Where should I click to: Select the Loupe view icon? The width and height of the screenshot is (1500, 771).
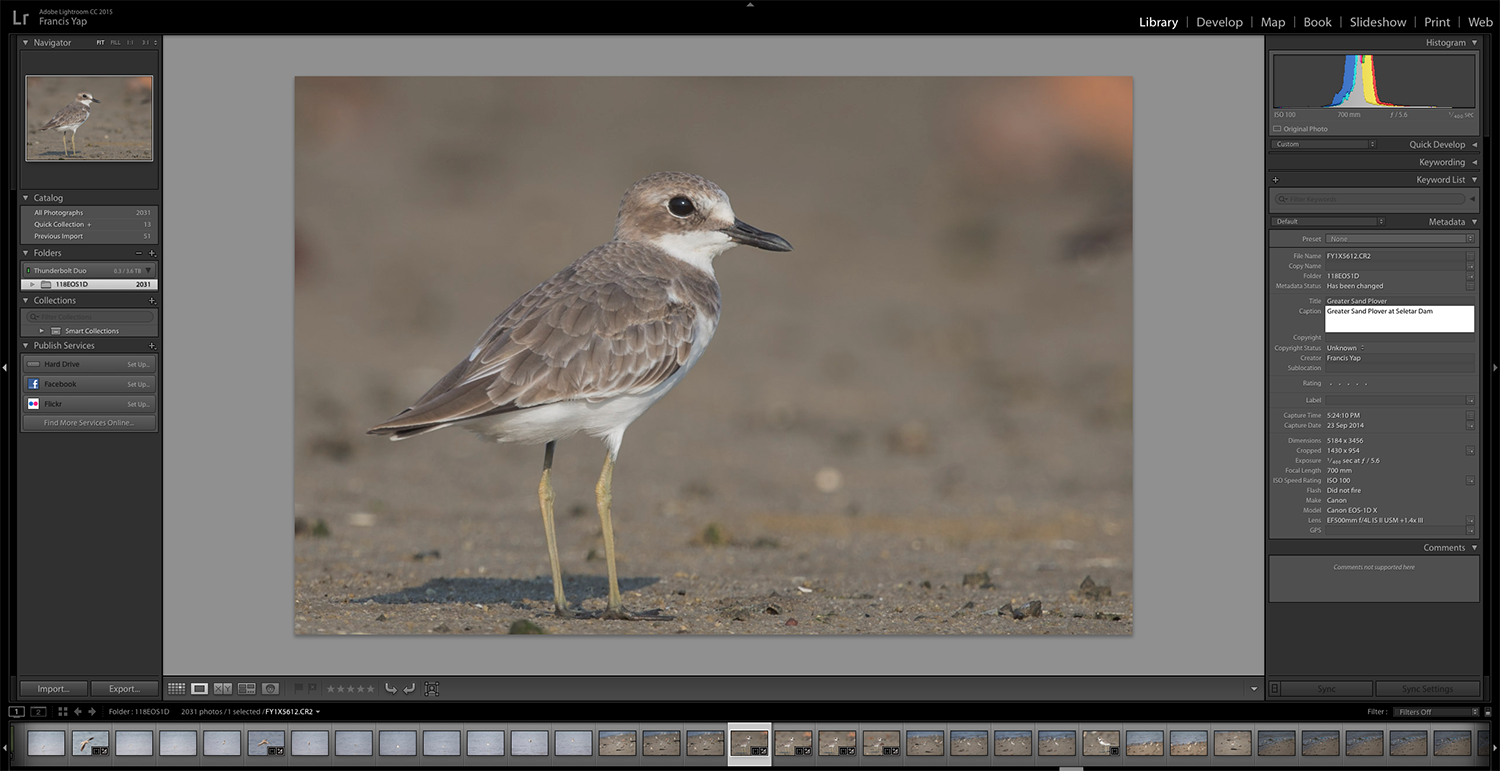[x=199, y=689]
